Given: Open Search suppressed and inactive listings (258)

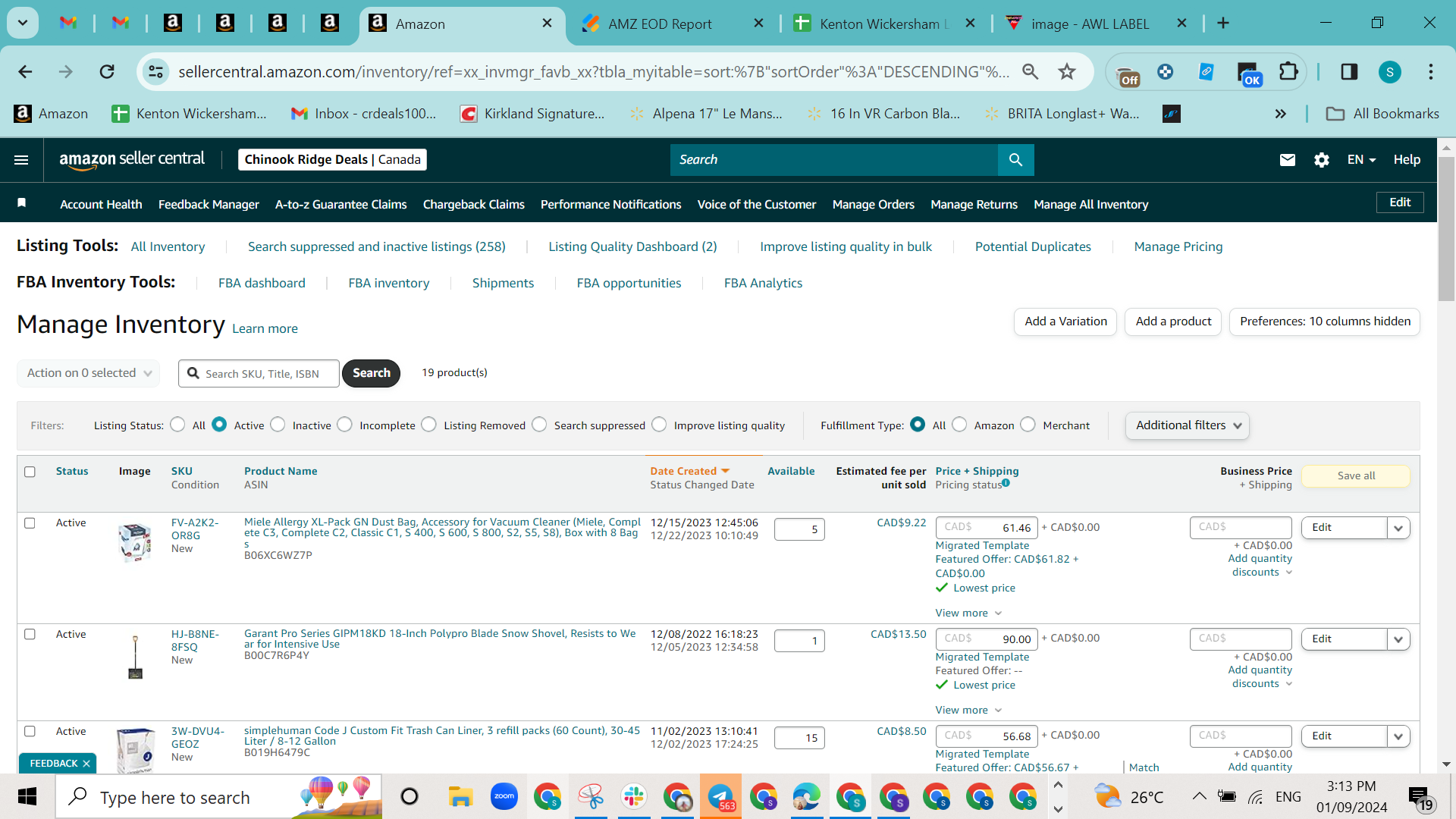Looking at the screenshot, I should [x=377, y=246].
